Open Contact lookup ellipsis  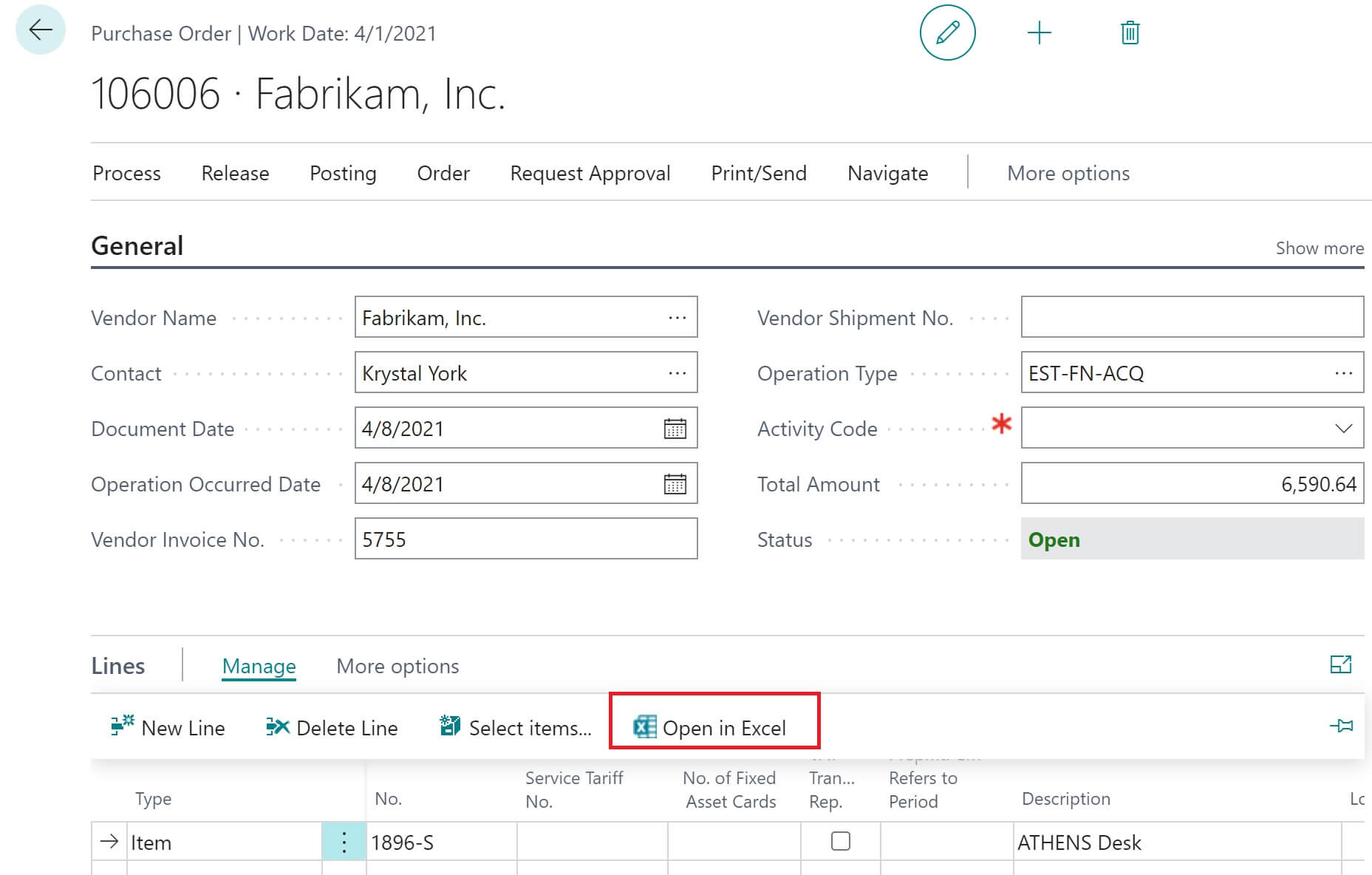point(677,373)
